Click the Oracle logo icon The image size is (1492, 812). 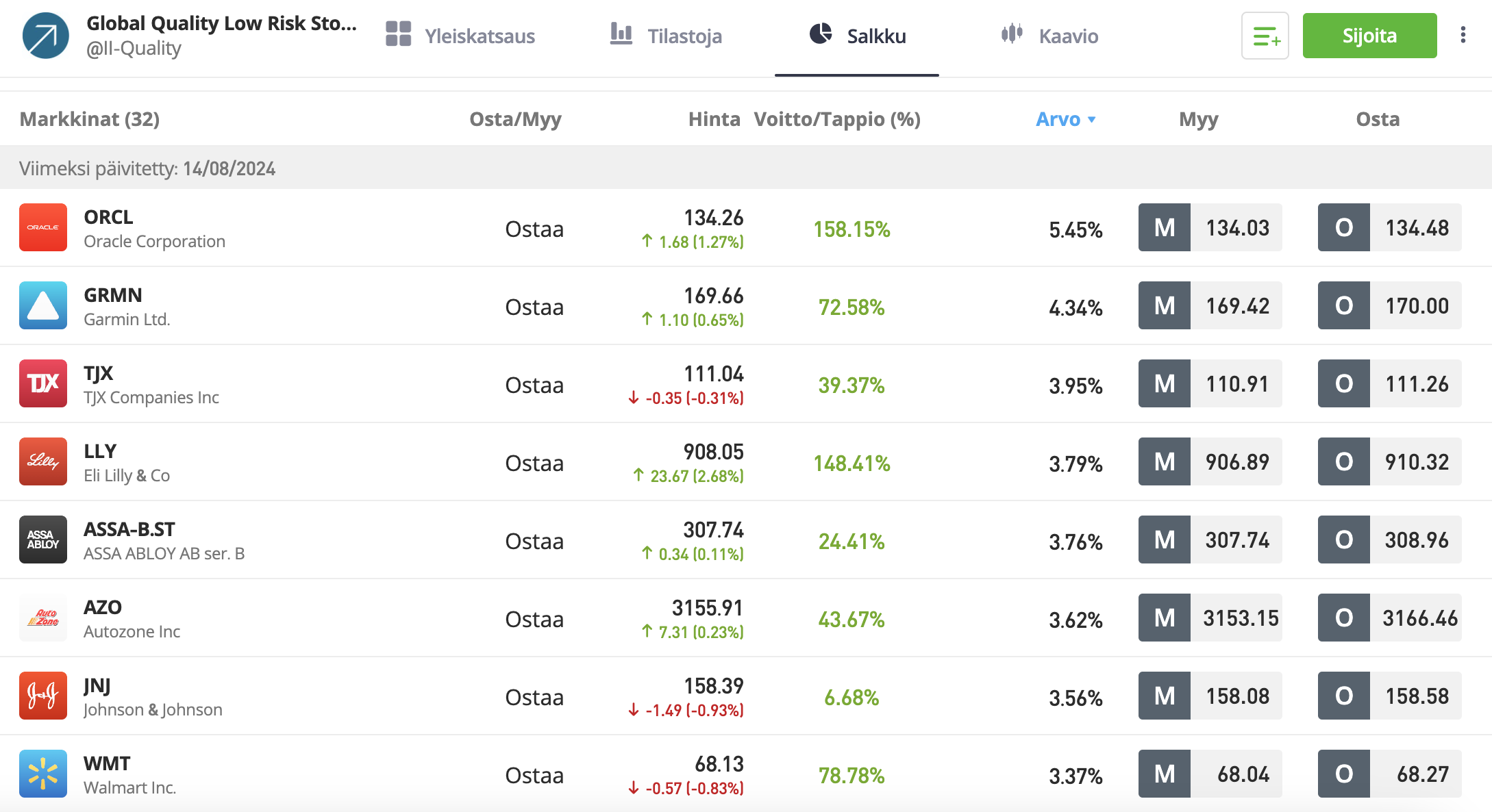click(43, 227)
